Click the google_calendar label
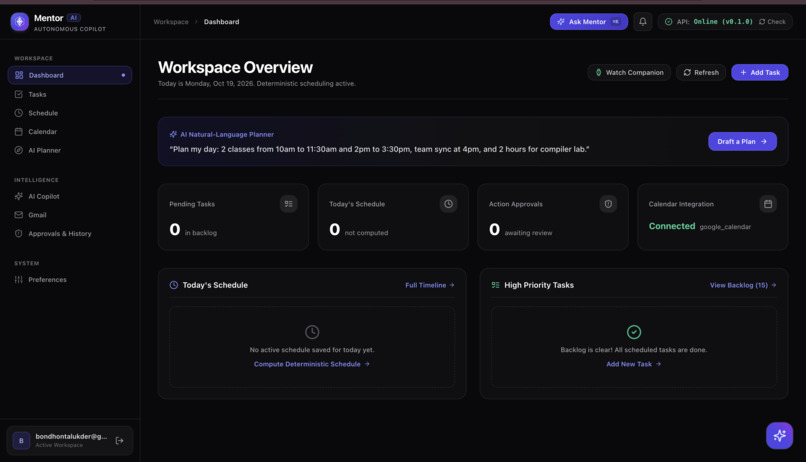This screenshot has width=806, height=462. pos(725,227)
